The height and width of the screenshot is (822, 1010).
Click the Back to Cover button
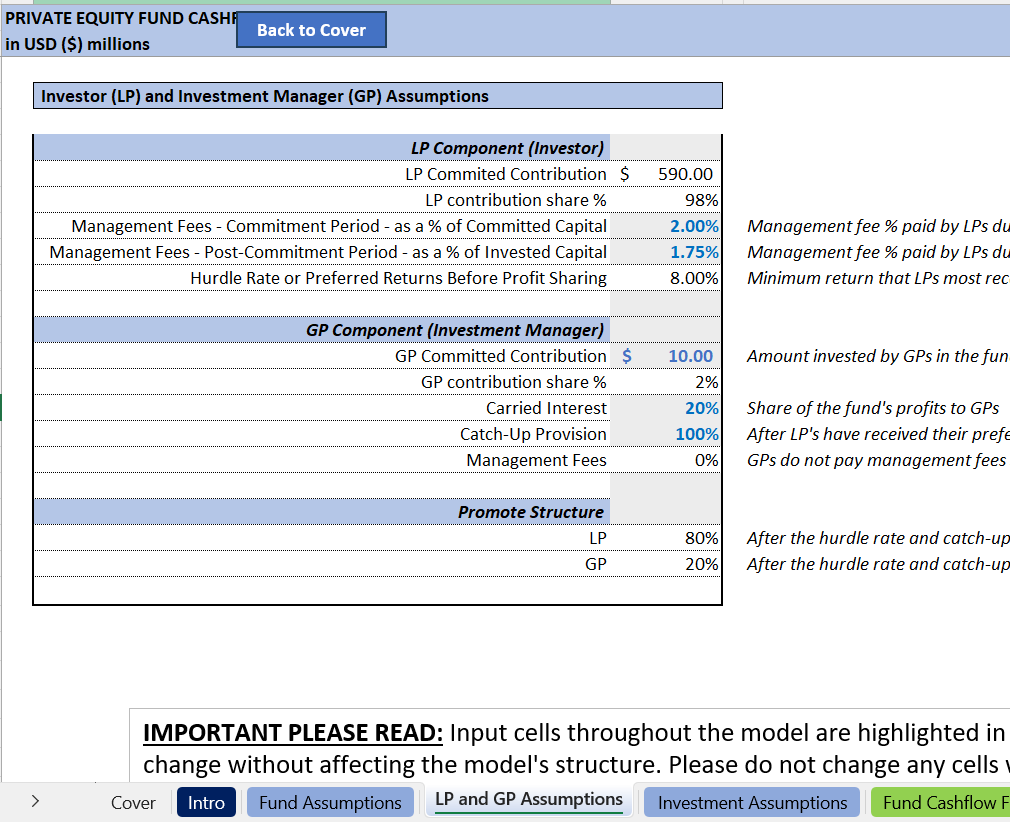(x=312, y=30)
